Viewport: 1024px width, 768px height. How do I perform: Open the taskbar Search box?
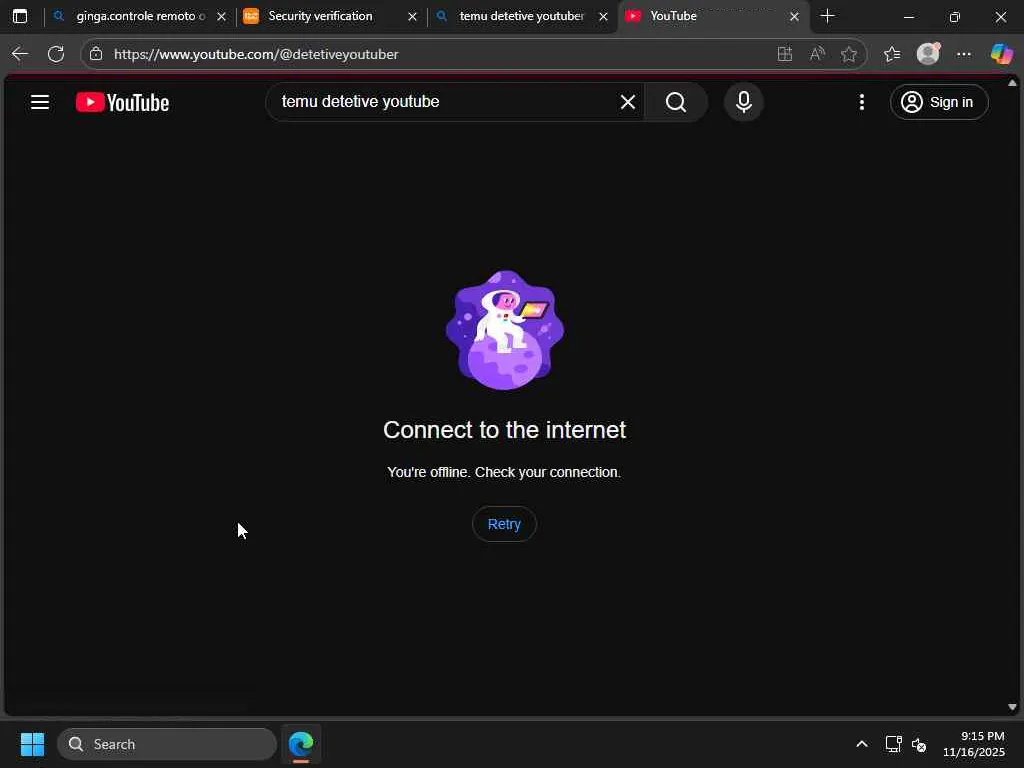[x=167, y=744]
